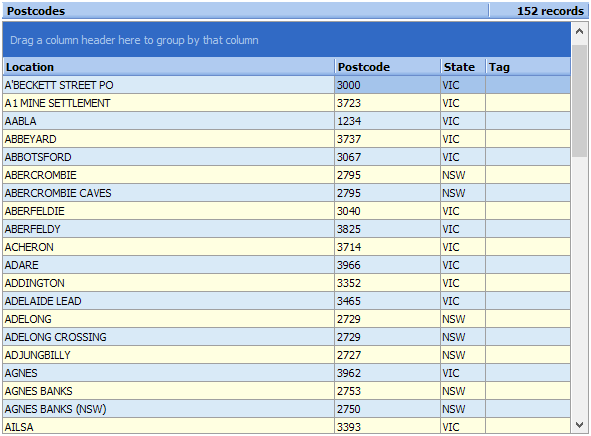Click the empty Tag cell for ADARE
The image size is (591, 436).
tap(528, 265)
